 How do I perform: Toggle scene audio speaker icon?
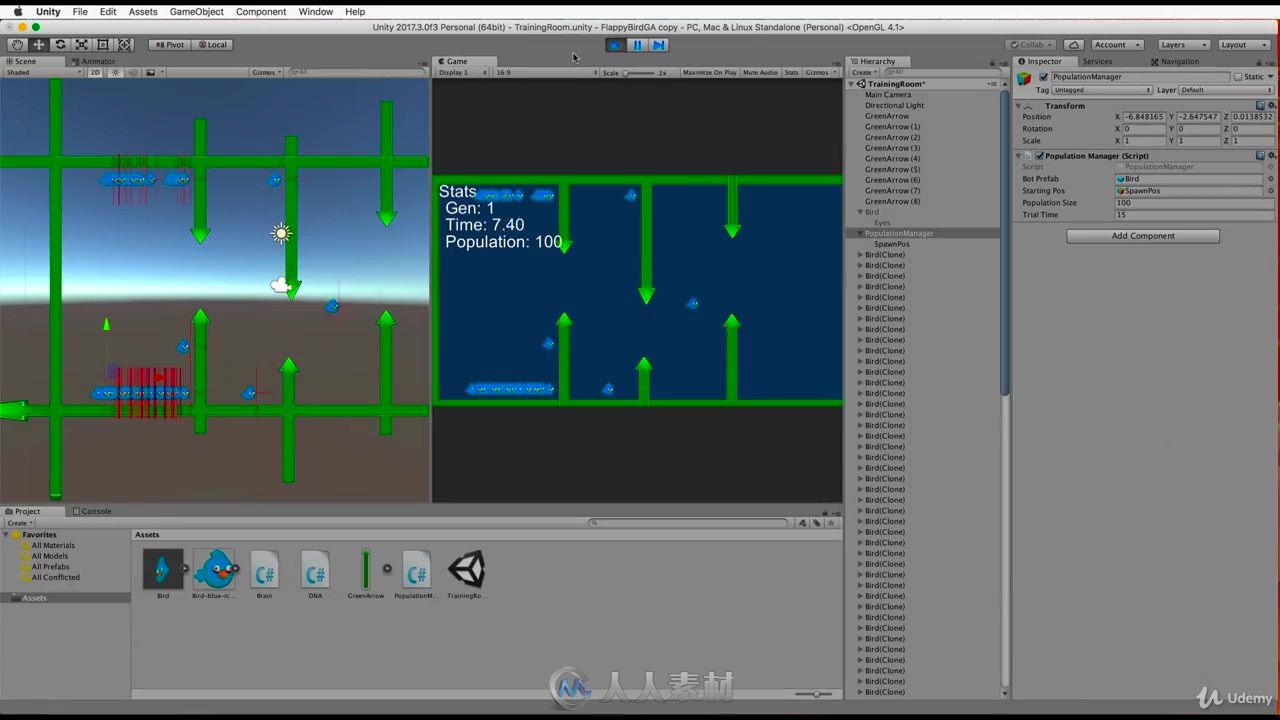(x=132, y=72)
